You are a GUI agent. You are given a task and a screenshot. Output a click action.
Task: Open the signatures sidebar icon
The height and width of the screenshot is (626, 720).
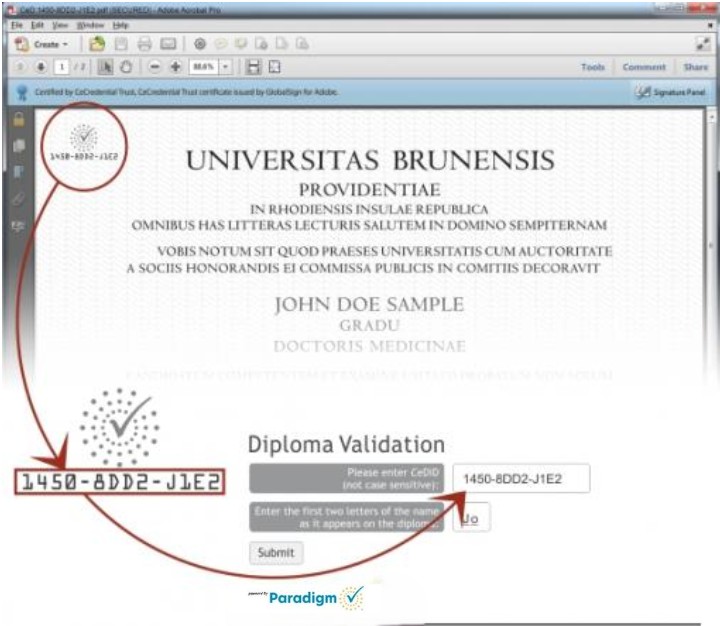pos(19,226)
